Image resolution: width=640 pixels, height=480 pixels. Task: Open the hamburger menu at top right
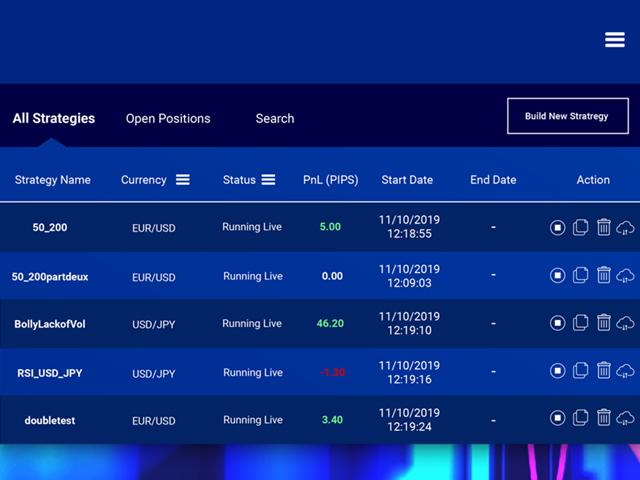(614, 39)
